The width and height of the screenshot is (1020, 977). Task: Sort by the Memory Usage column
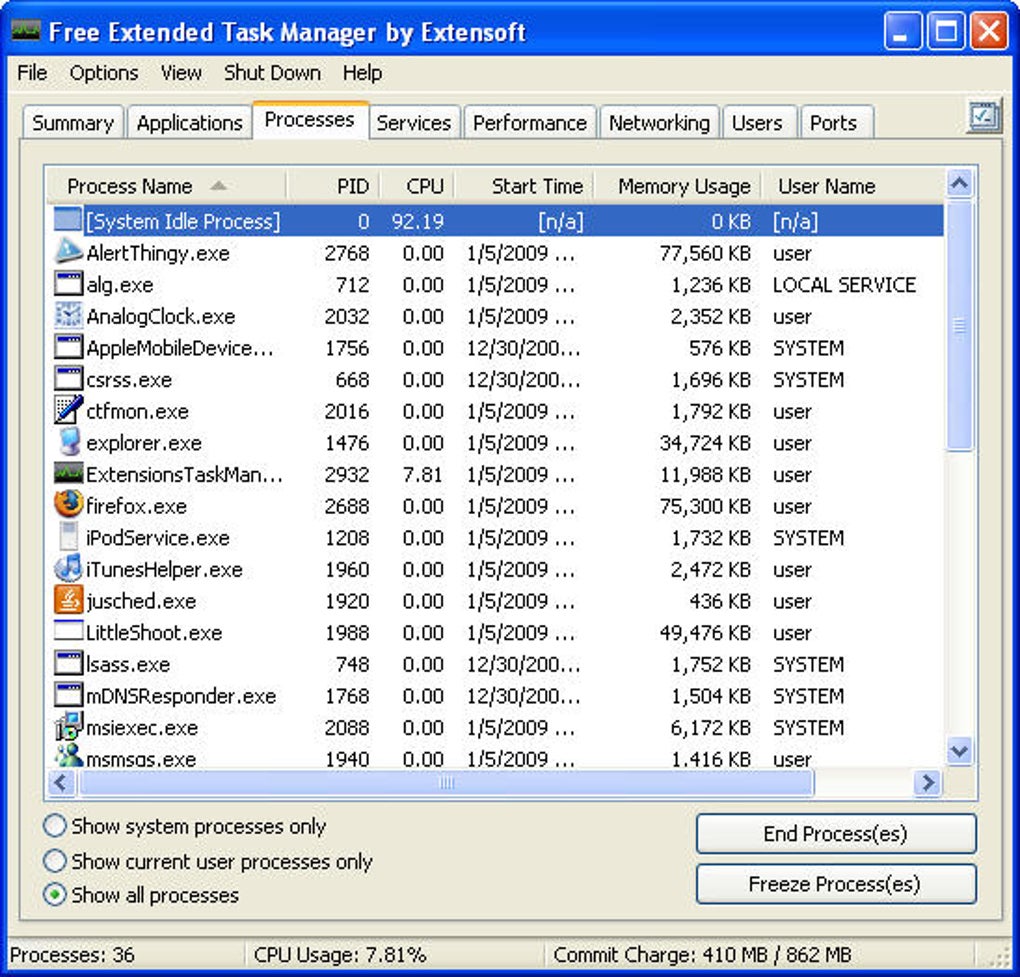tap(678, 186)
